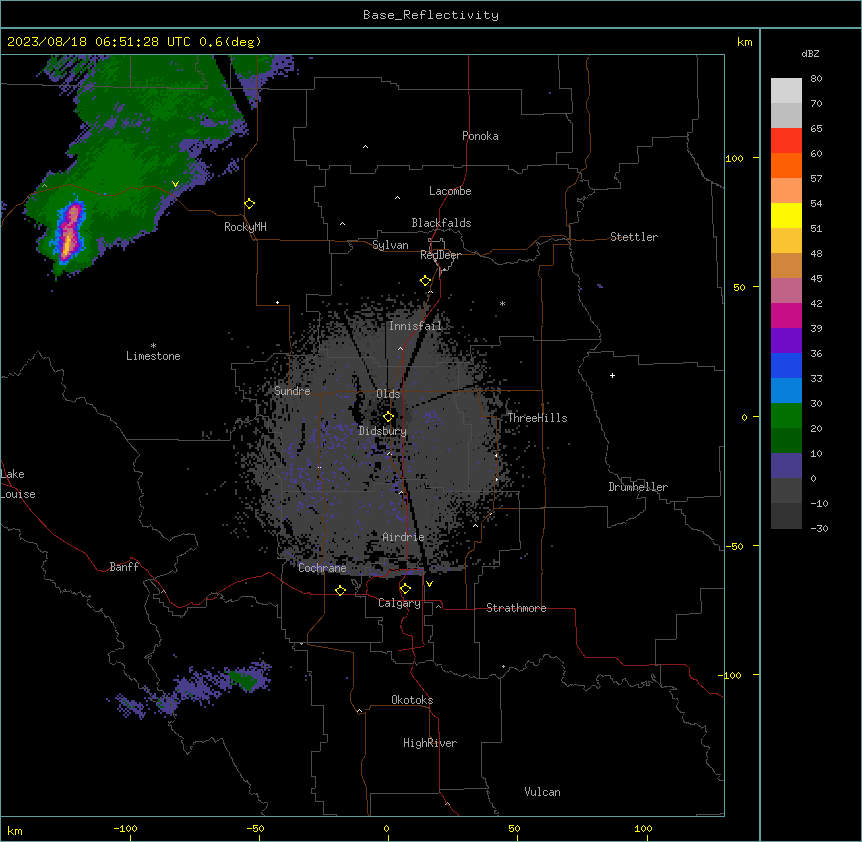The height and width of the screenshot is (842, 862).
Task: Click the 2023/08/18 06:51:28 UTC timestamp
Action: [x=99, y=42]
